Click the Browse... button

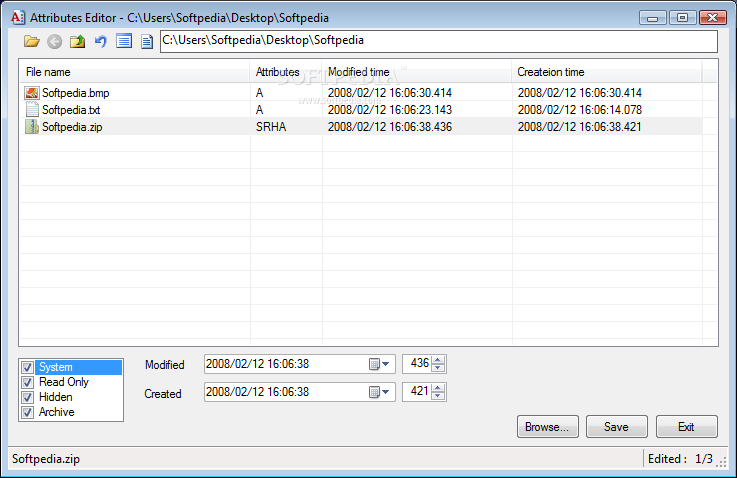548,427
